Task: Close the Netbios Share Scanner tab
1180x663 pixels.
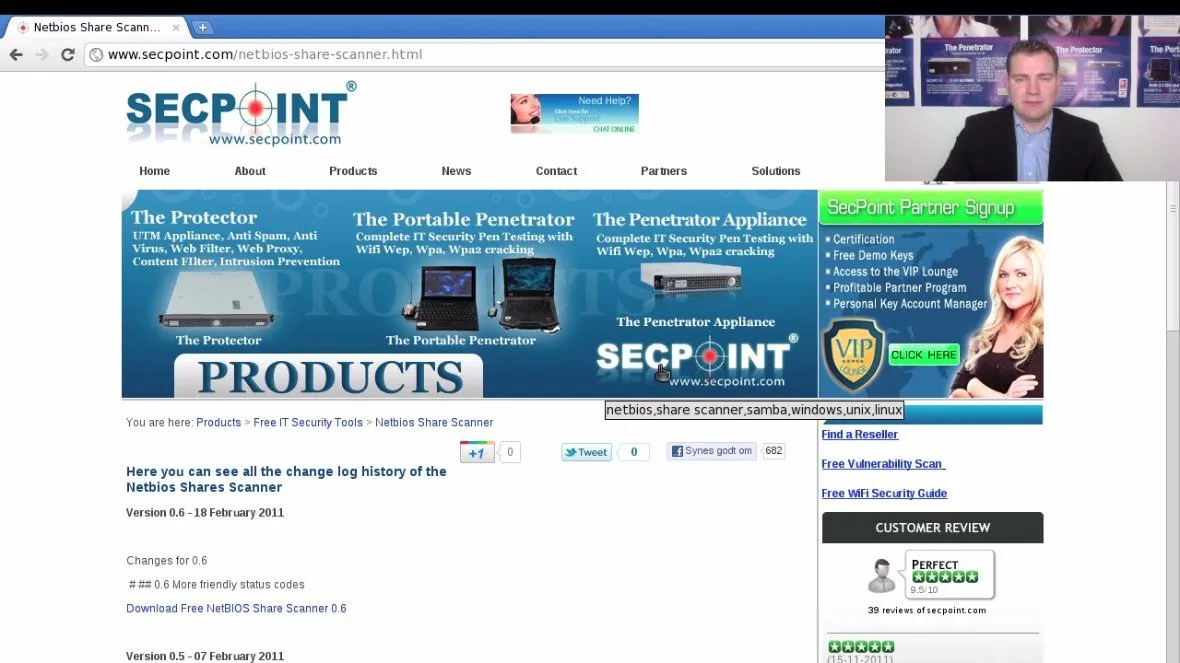Action: [x=175, y=27]
